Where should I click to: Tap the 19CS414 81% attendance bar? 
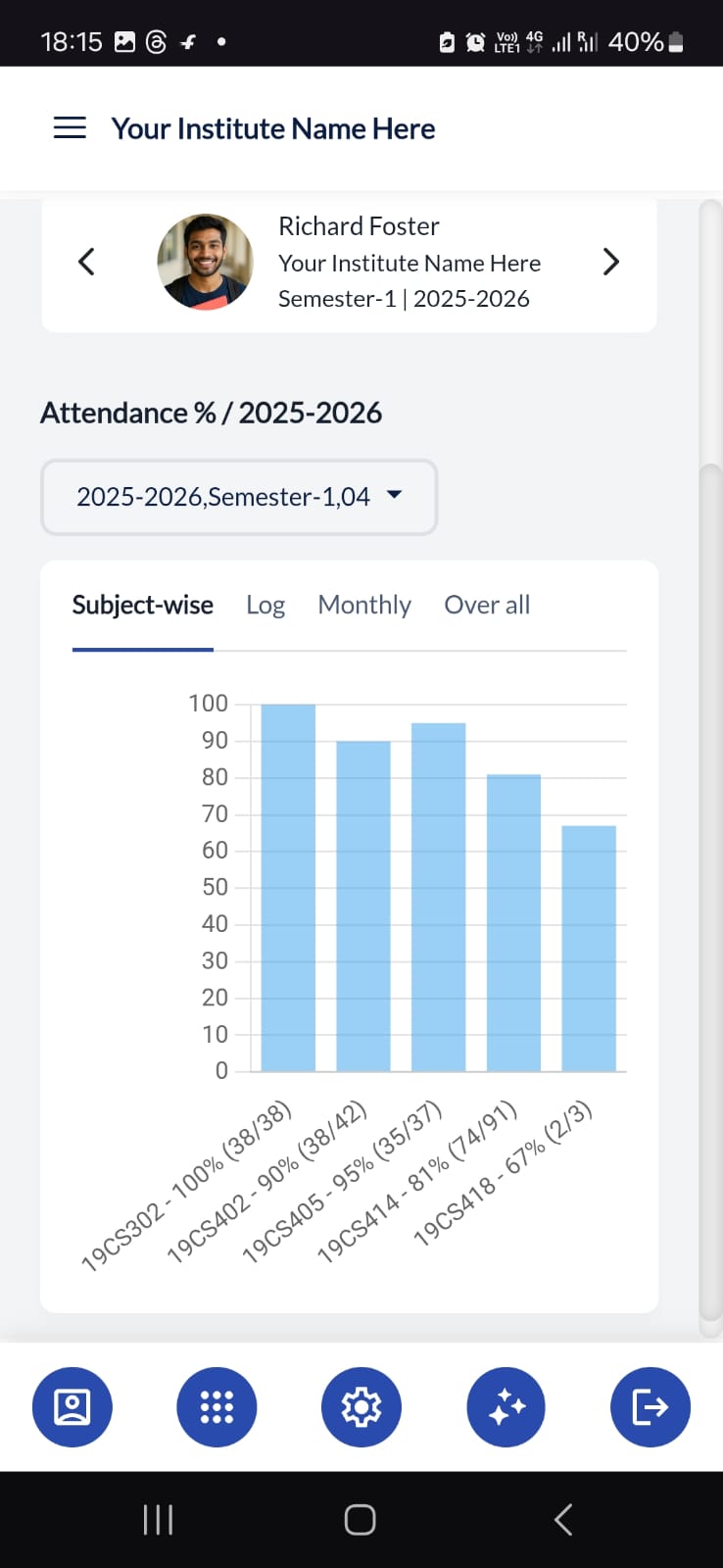pyautogui.click(x=513, y=921)
